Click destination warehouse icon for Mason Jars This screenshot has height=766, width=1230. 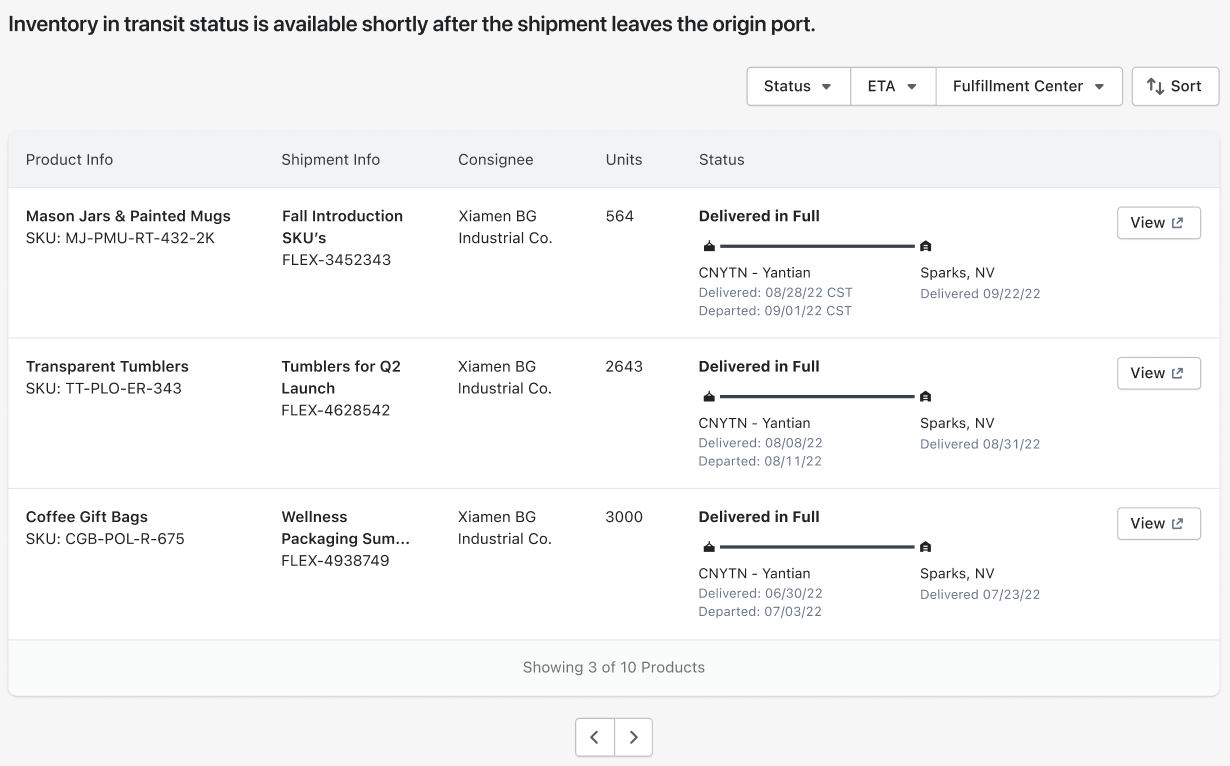(925, 246)
